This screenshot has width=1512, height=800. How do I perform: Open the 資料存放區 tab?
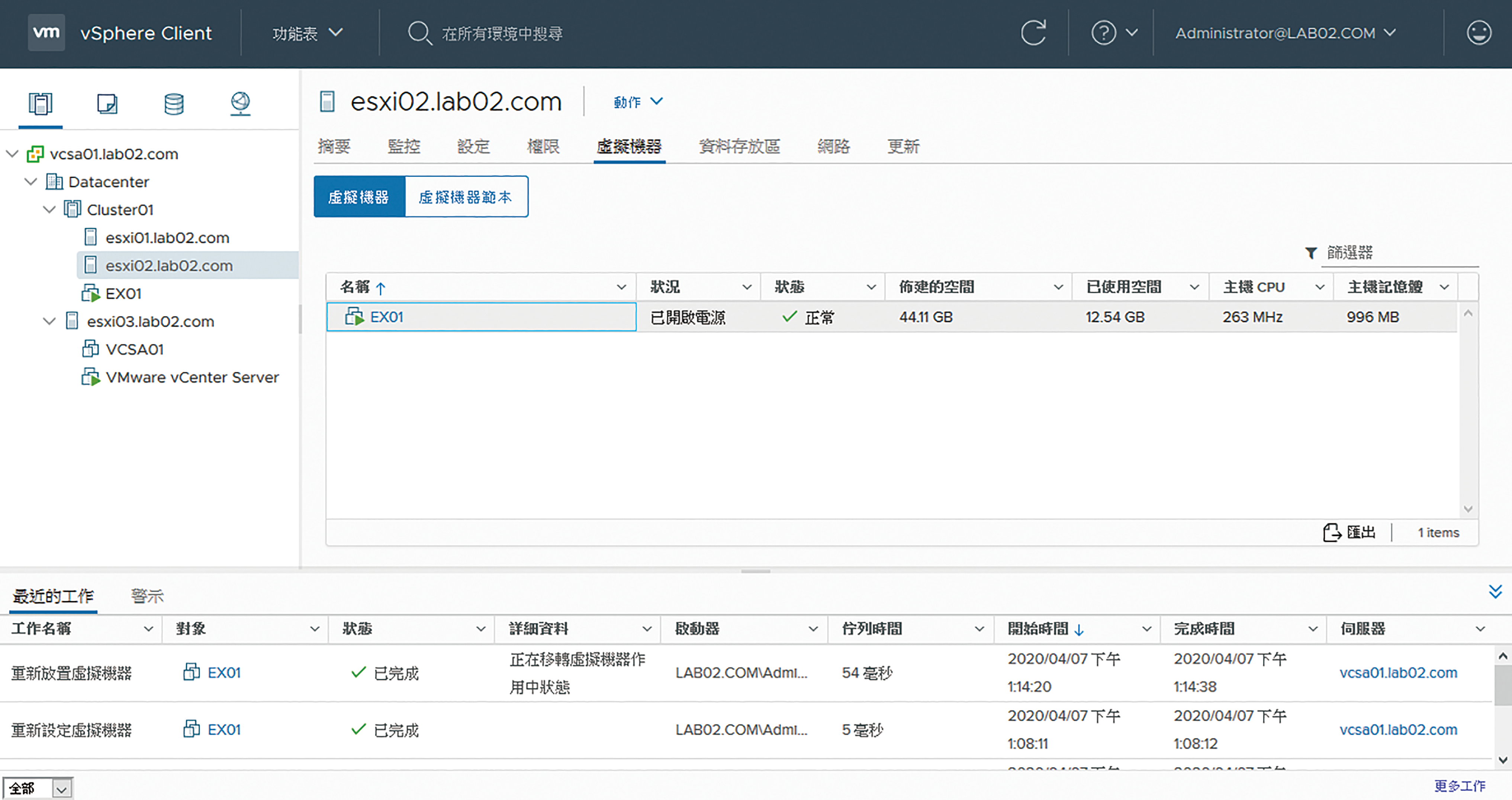coord(740,146)
